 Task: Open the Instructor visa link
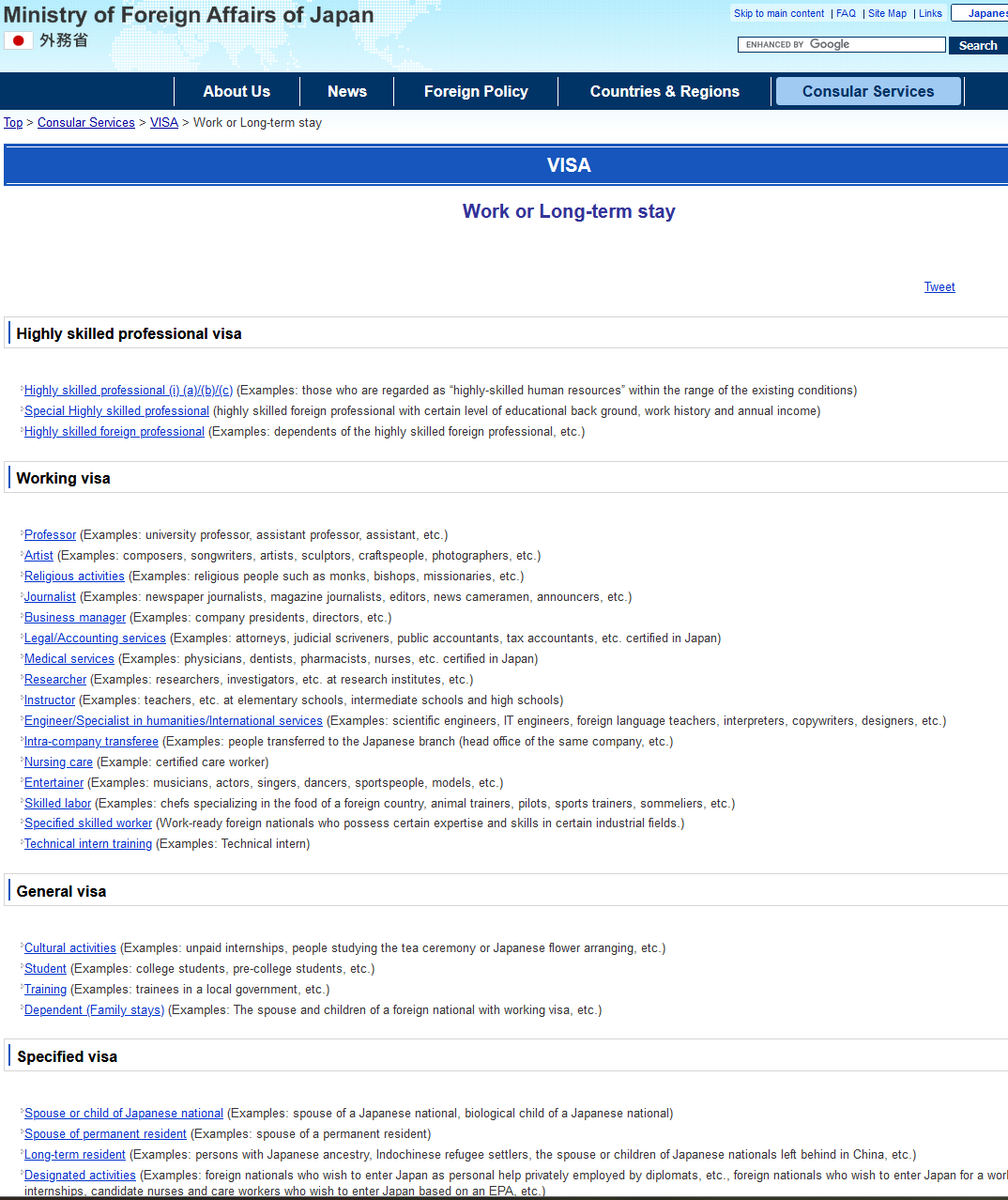tap(50, 700)
